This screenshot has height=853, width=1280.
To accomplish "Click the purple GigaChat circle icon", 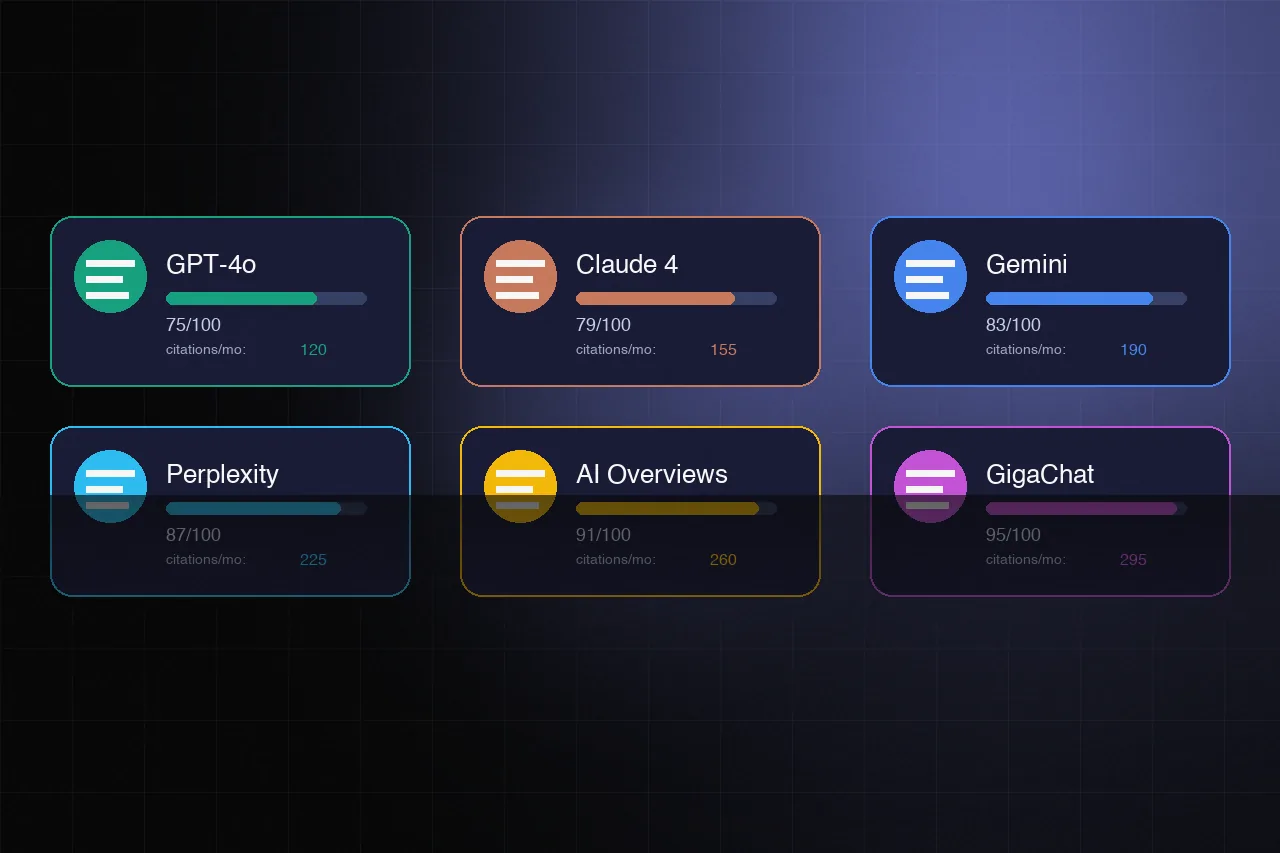I will click(x=930, y=486).
